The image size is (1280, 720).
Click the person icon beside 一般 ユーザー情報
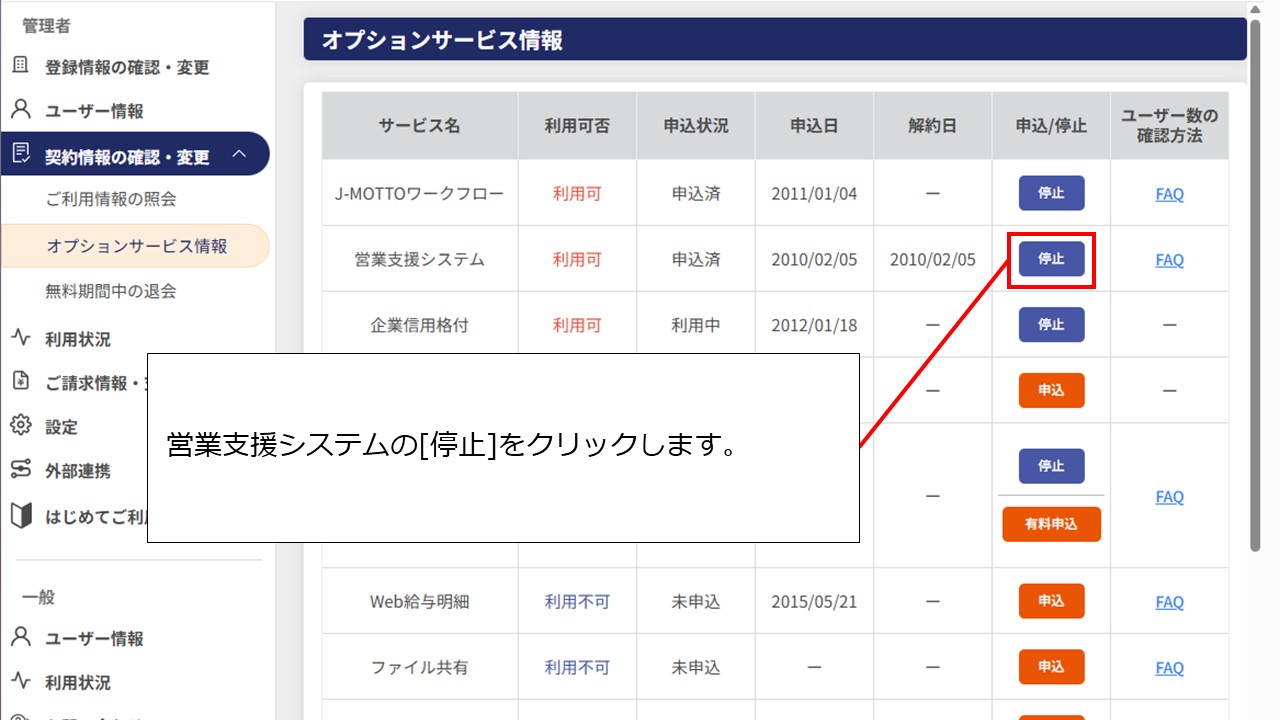[21, 638]
